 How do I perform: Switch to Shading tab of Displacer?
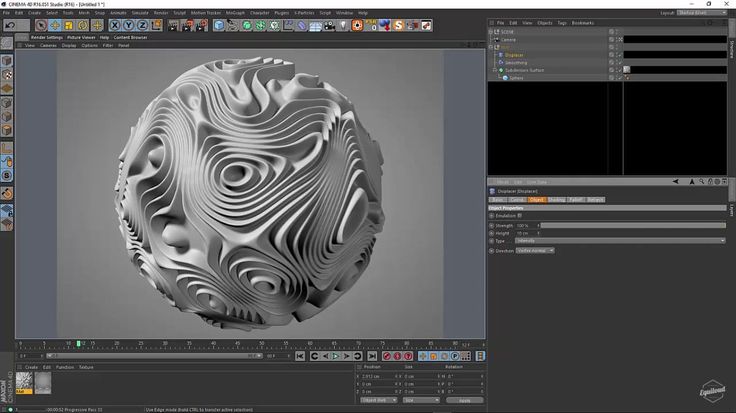556,199
